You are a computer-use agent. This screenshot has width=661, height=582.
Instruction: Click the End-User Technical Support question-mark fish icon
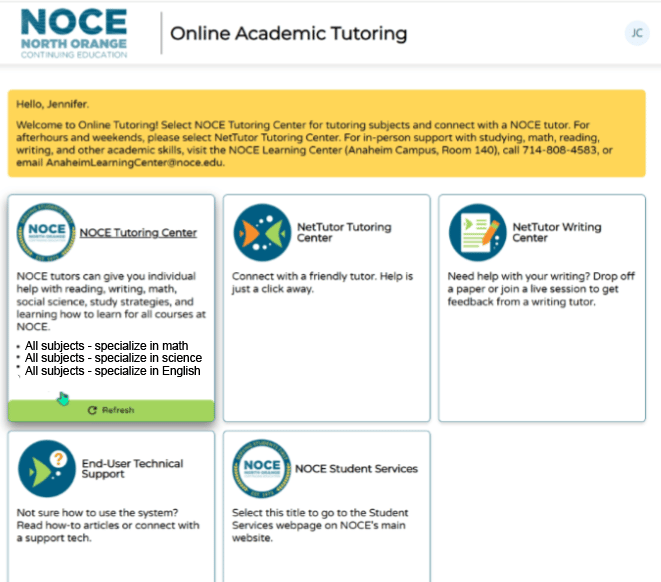47,469
